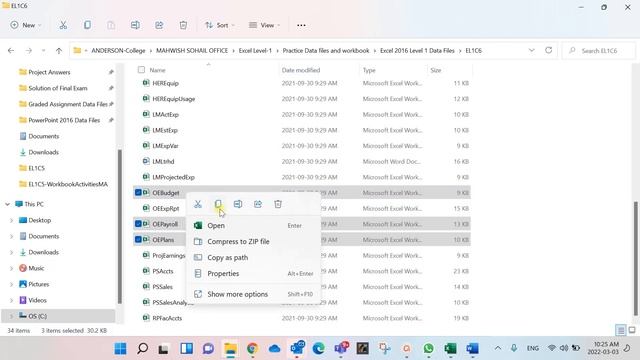Click the Delete trash icon in the toolbar
Image resolution: width=640 pixels, height=360 pixels.
(x=183, y=25)
